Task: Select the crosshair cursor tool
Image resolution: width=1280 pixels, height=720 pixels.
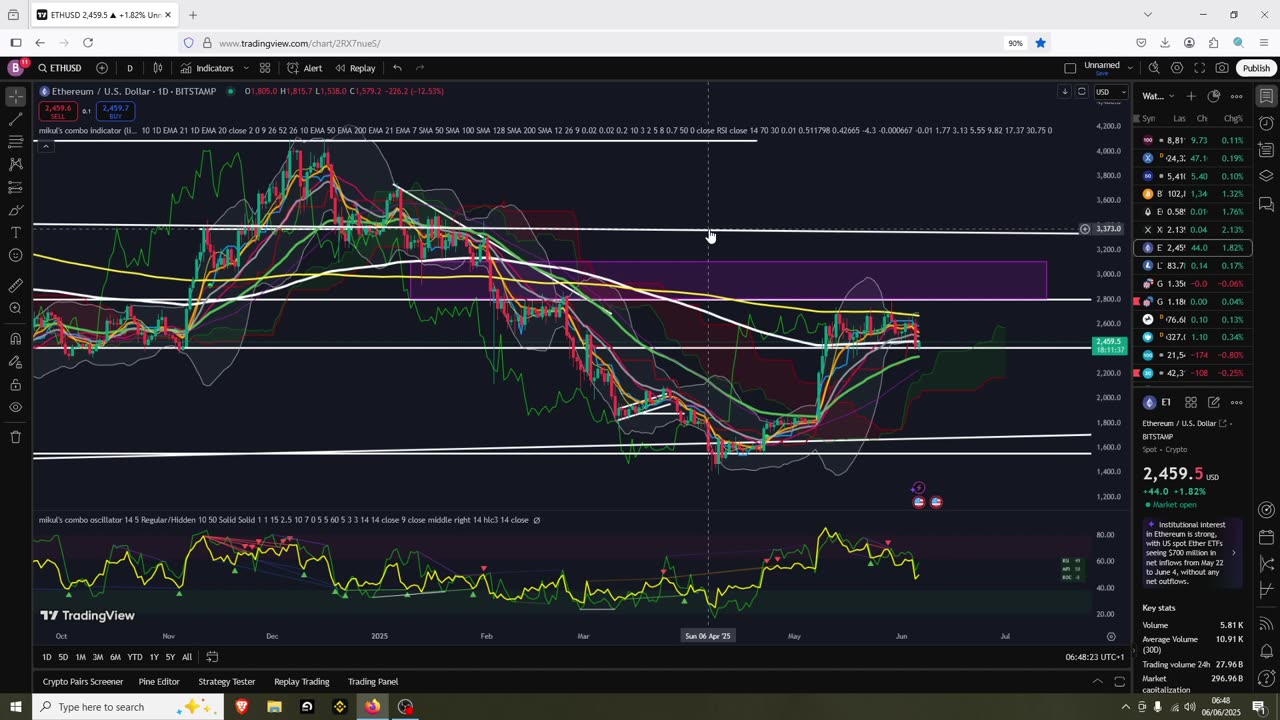Action: [15, 97]
